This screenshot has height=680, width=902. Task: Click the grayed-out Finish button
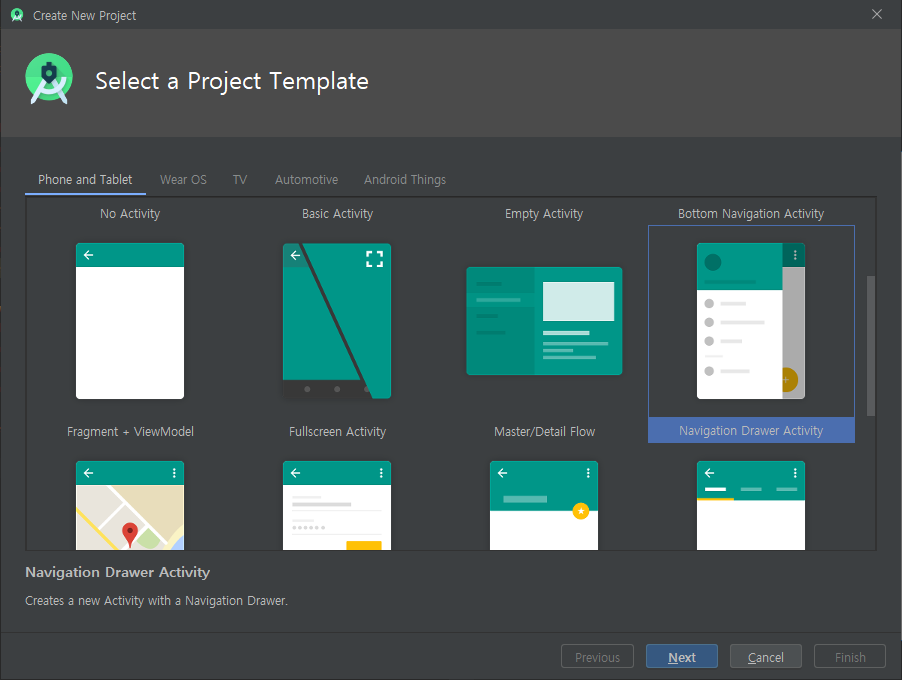(850, 656)
